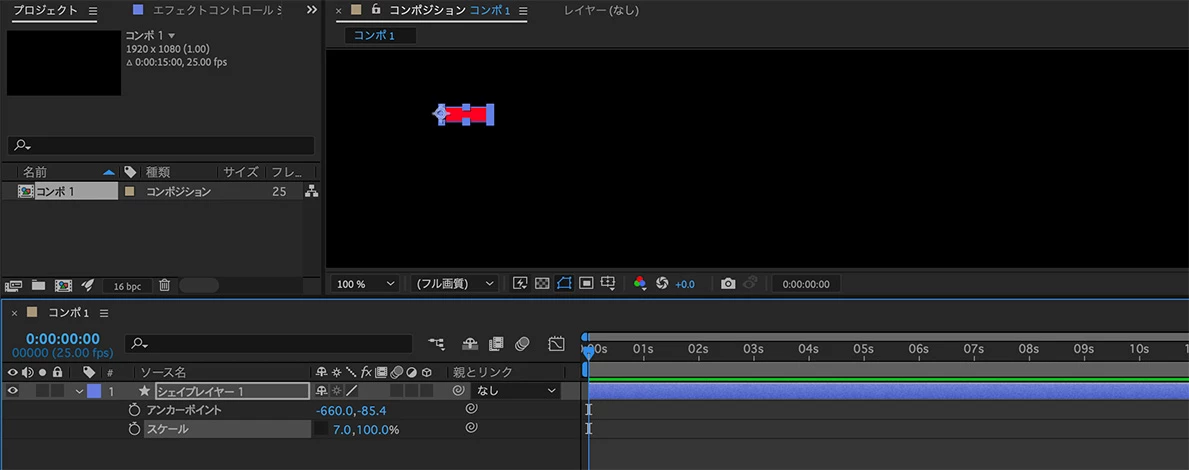1189x470 pixels.
Task: Toggle constrain proportions box beside スケール
Action: coord(322,429)
